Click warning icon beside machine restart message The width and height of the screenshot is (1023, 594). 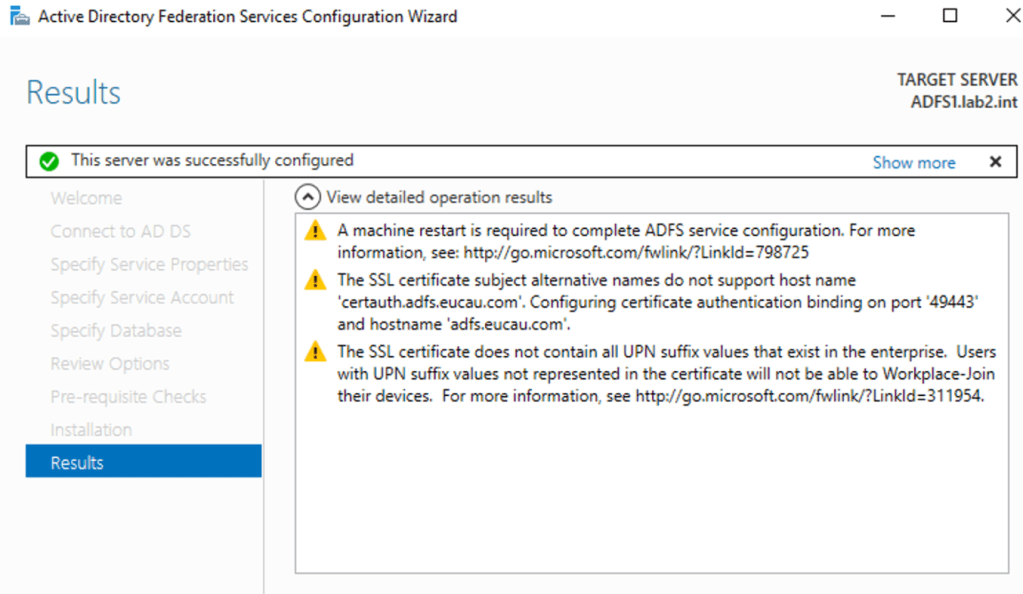click(316, 231)
